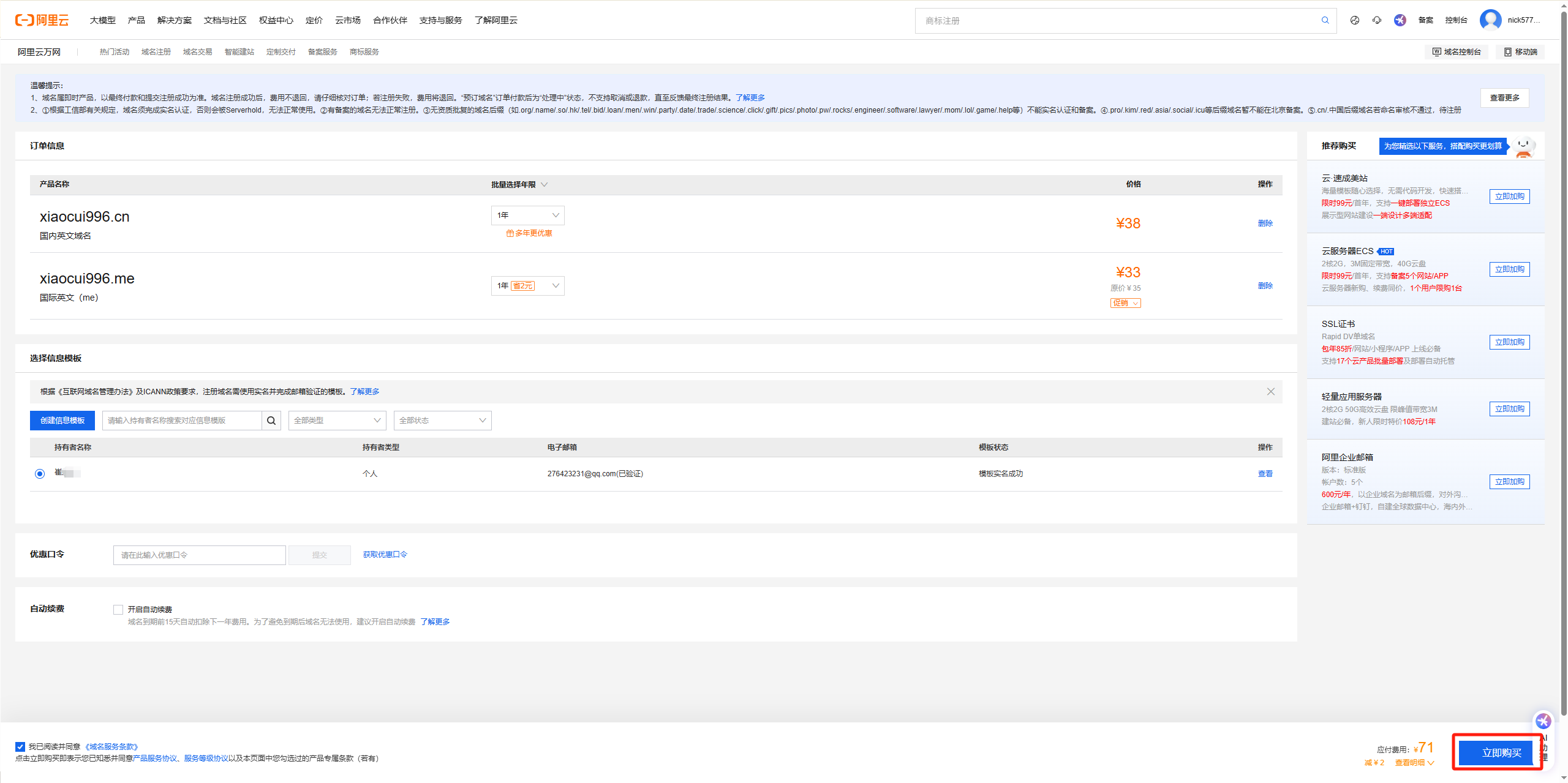Open the 全部类型 type dropdown
1568x783 pixels.
[x=336, y=421]
